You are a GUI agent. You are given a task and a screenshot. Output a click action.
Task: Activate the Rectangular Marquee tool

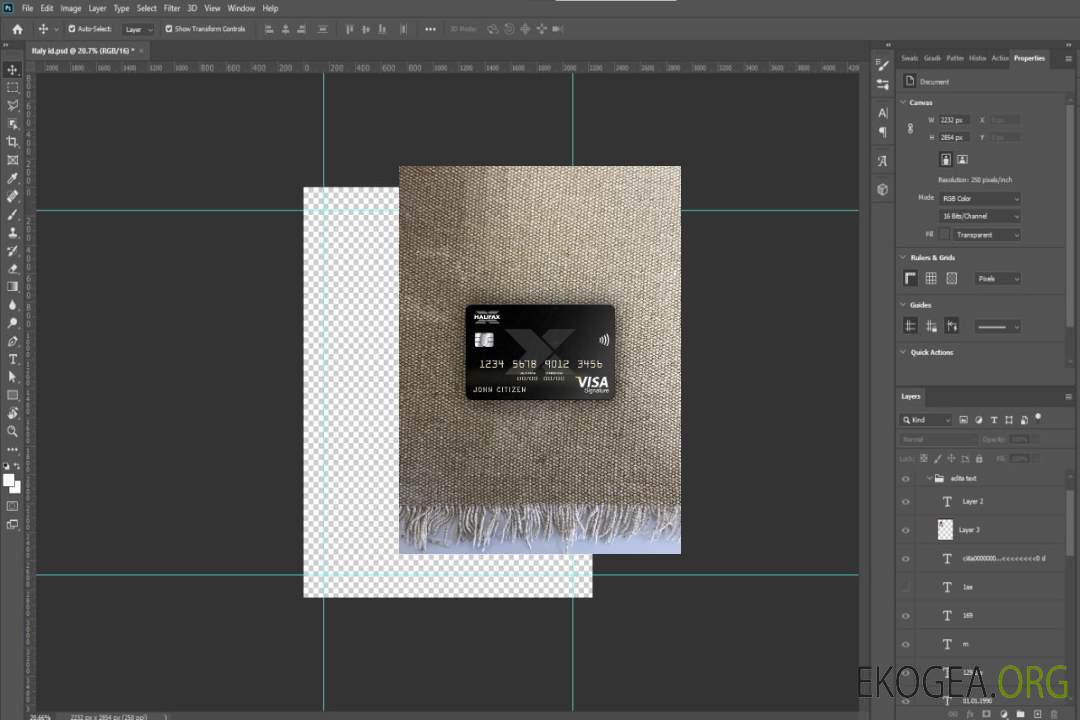coord(13,87)
